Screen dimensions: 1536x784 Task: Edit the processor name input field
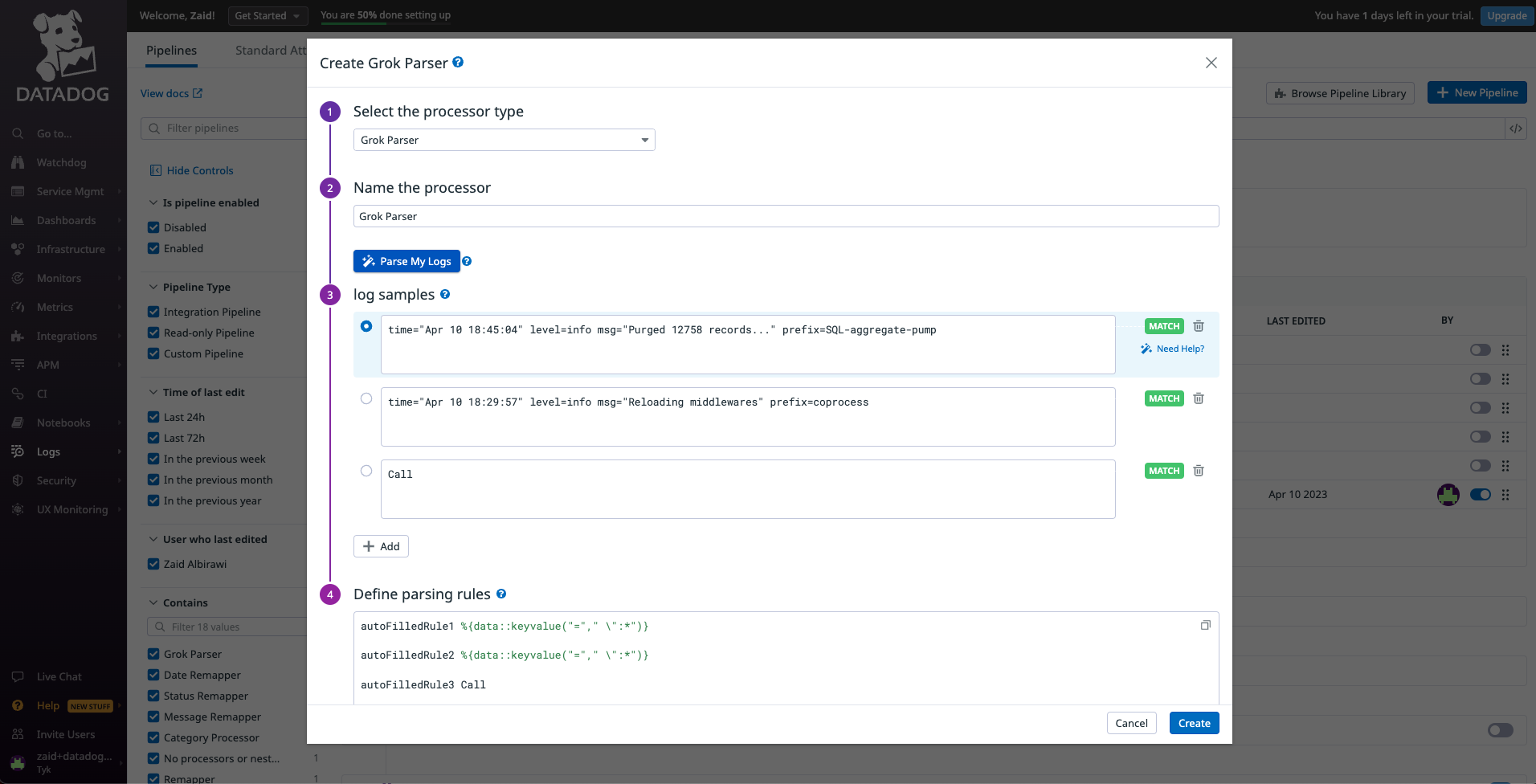click(786, 215)
